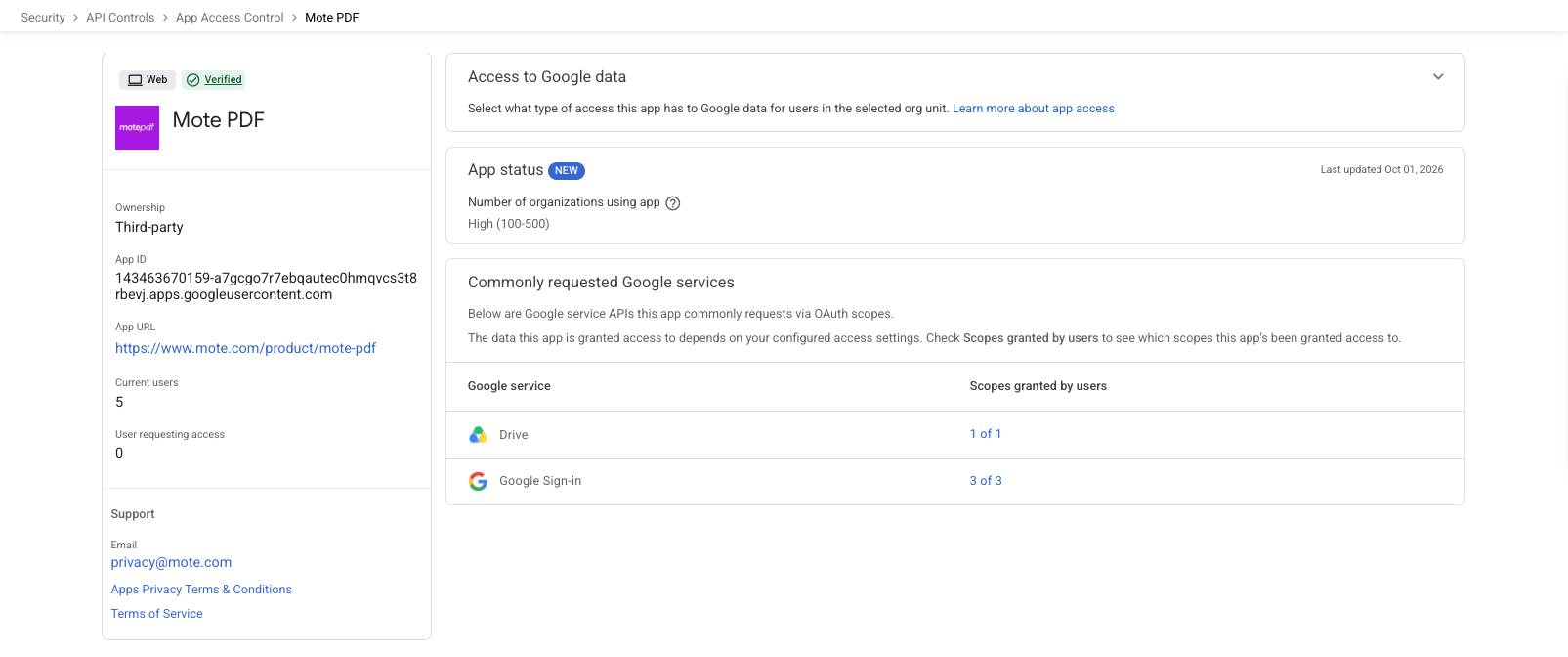This screenshot has height=657, width=1568.
Task: Click the Verified checkmark icon
Action: [x=193, y=80]
